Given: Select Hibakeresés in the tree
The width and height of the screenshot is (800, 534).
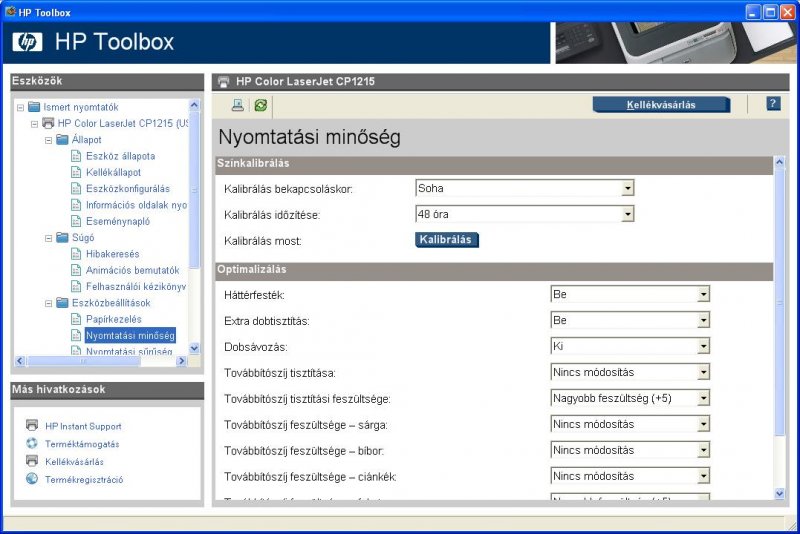Looking at the screenshot, I should (x=112, y=254).
